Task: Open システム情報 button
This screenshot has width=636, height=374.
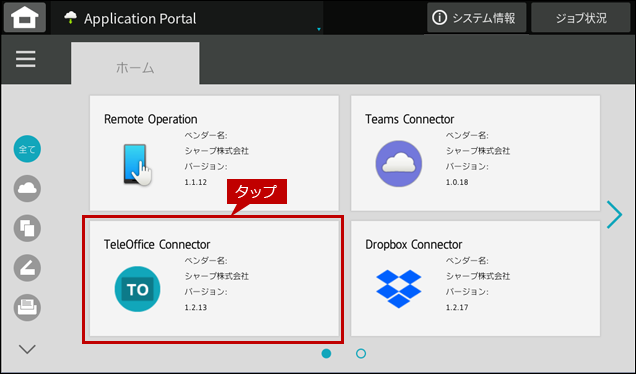Action: point(477,18)
